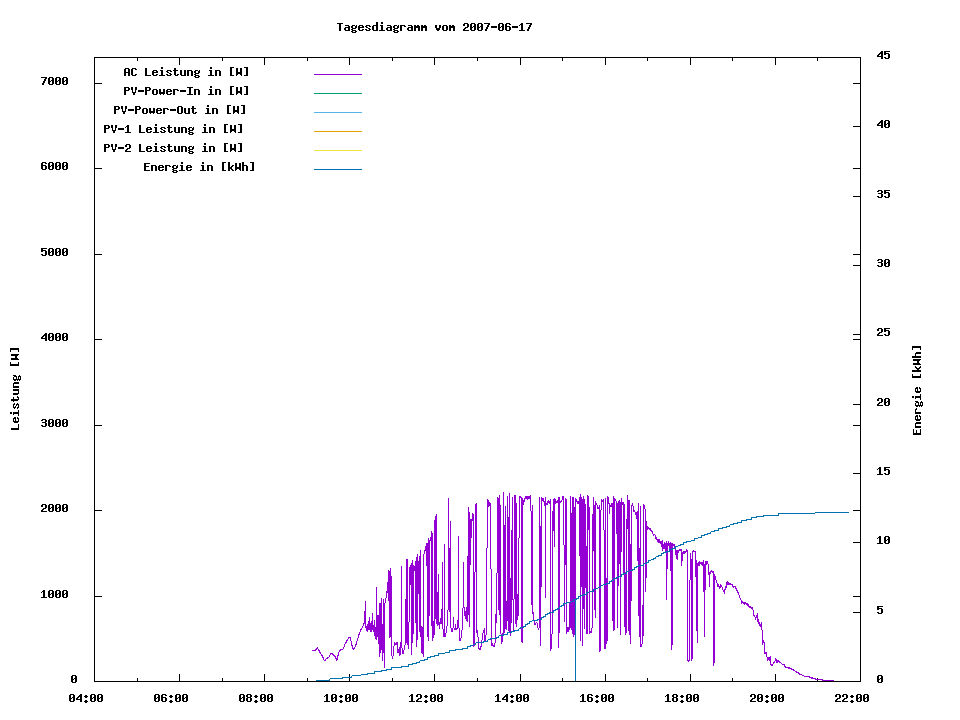Click the Energie [kWh] right axis title
Image resolution: width=960 pixels, height=720 pixels.
click(917, 390)
